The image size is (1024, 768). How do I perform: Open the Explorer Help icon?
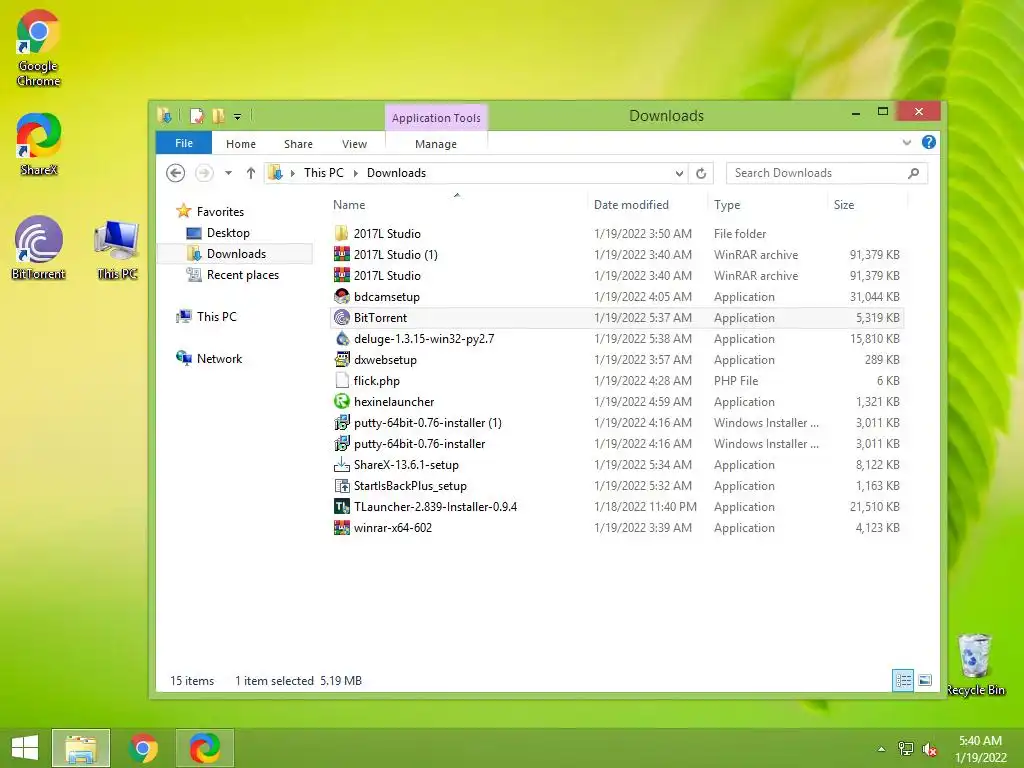929,142
